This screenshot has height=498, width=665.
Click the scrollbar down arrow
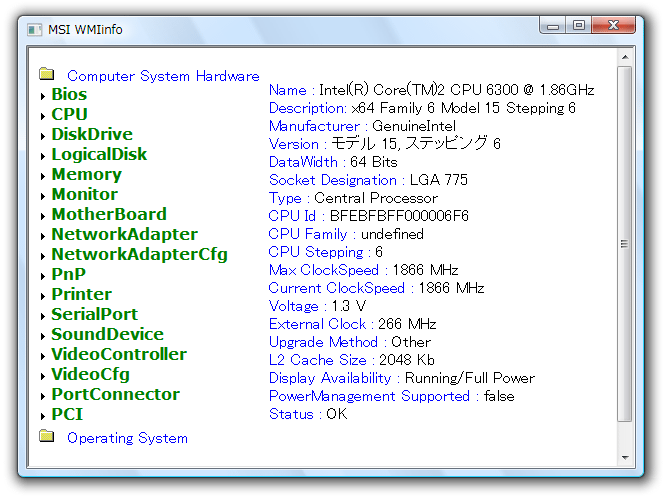point(625,458)
